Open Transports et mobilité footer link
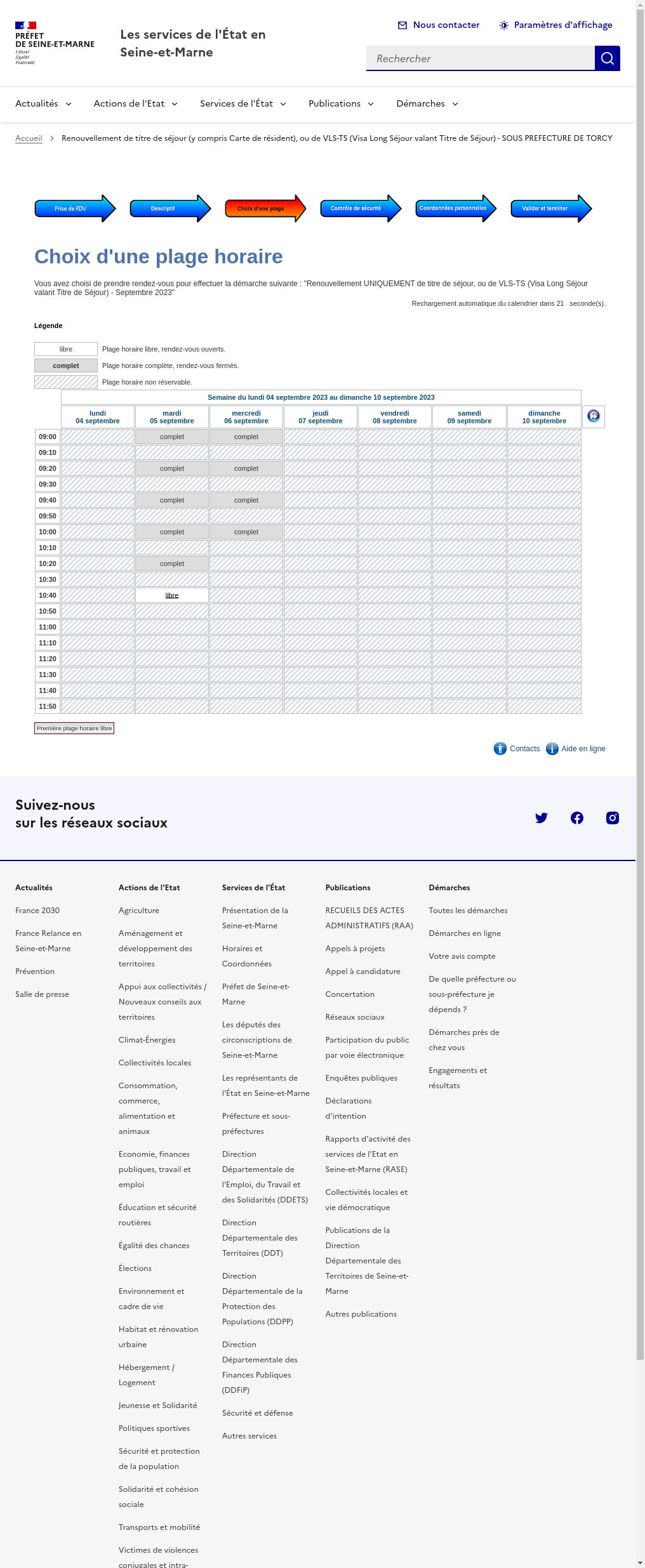 tap(159, 1527)
